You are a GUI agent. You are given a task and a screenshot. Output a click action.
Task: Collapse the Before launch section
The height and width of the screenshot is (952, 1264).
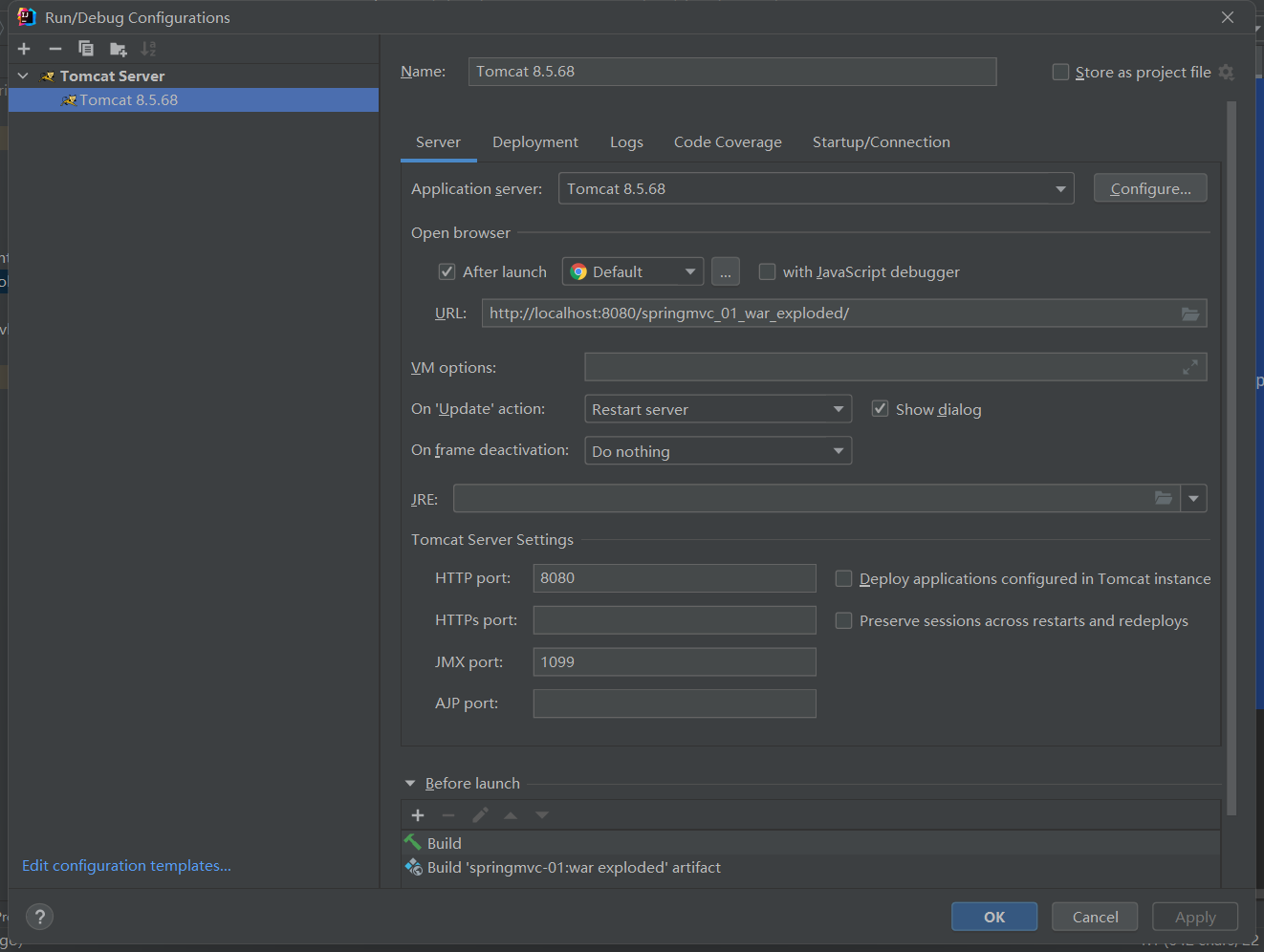coord(410,784)
